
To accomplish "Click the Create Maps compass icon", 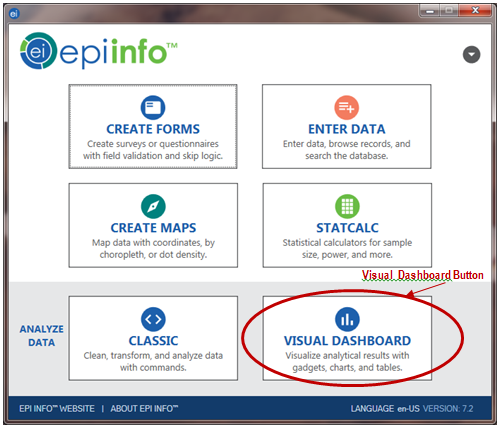I will click(153, 206).
